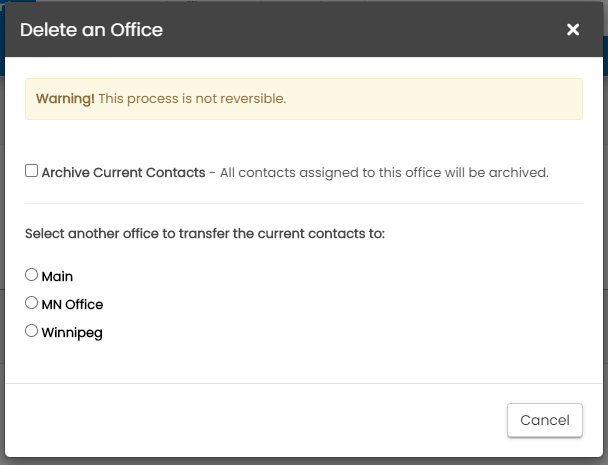Select the Main office radio button

tap(32, 275)
